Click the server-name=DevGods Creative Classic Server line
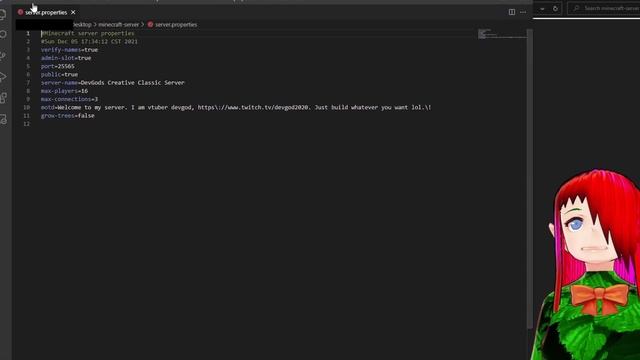This screenshot has height=360, width=640. pos(113,82)
